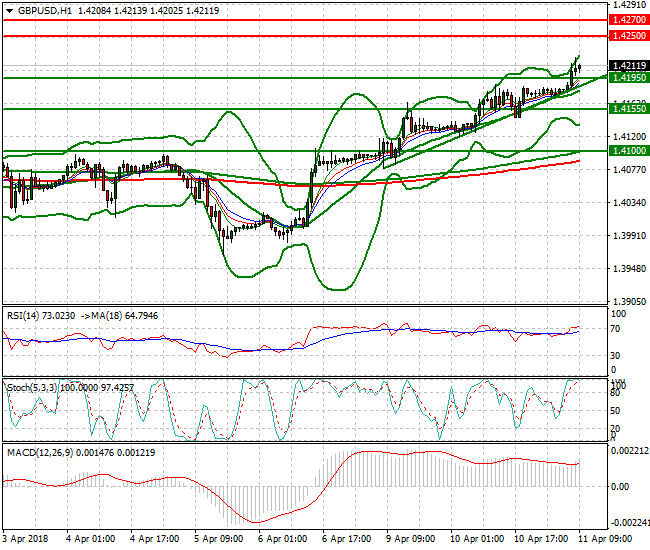Open the chart dropdown triangle beside GBPUSD,H1
The width and height of the screenshot is (650, 550).
pos(10,11)
